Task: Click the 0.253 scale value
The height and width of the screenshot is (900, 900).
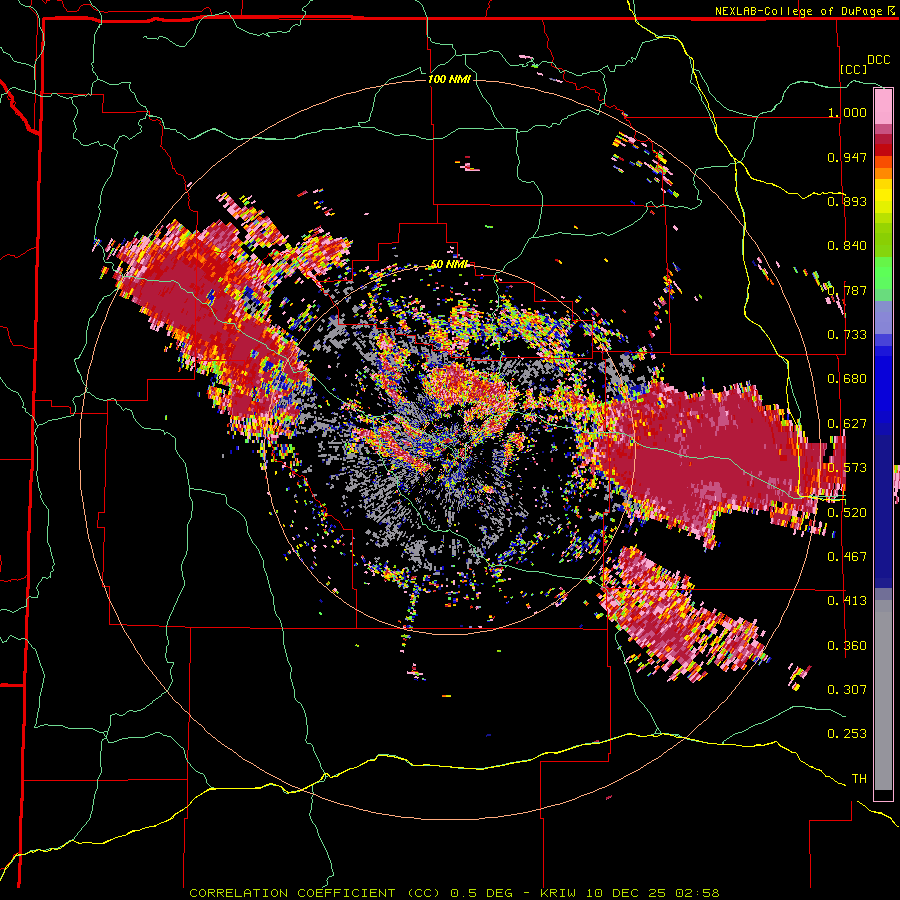Action: (x=847, y=734)
